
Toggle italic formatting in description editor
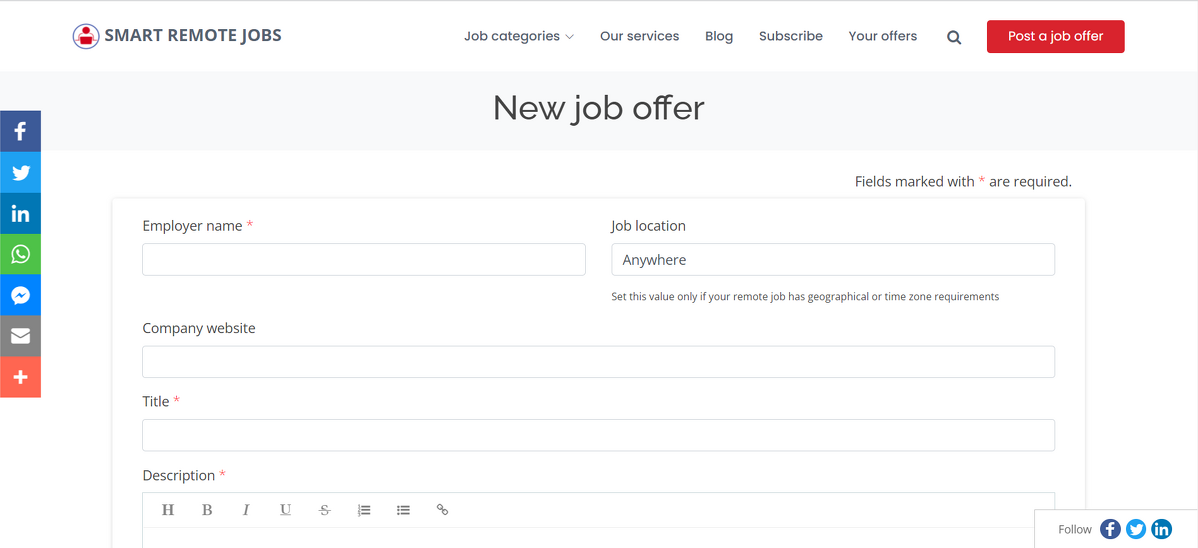click(x=246, y=510)
